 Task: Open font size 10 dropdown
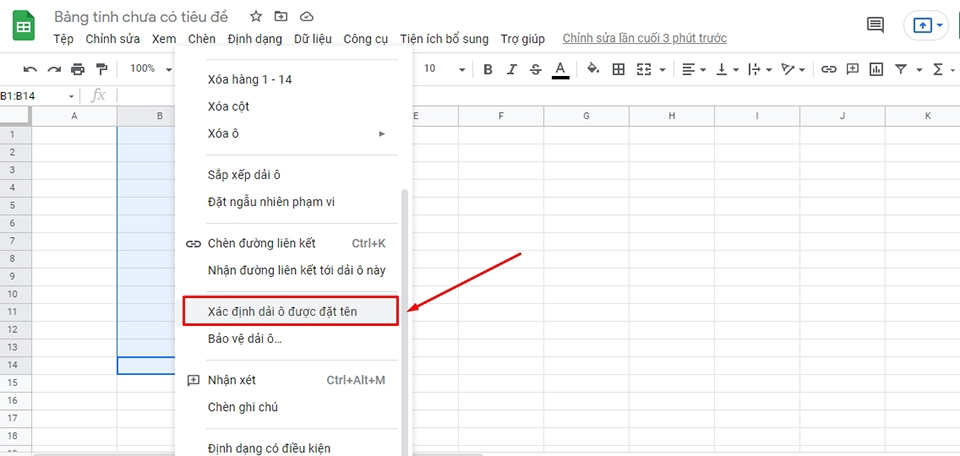click(x=444, y=69)
